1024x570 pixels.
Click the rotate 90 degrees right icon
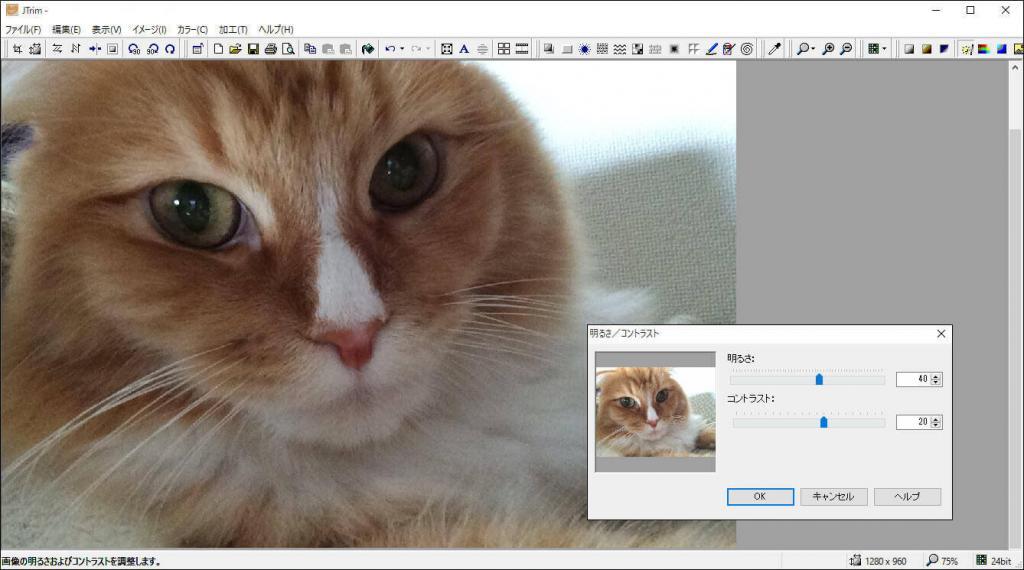pyautogui.click(x=152, y=49)
